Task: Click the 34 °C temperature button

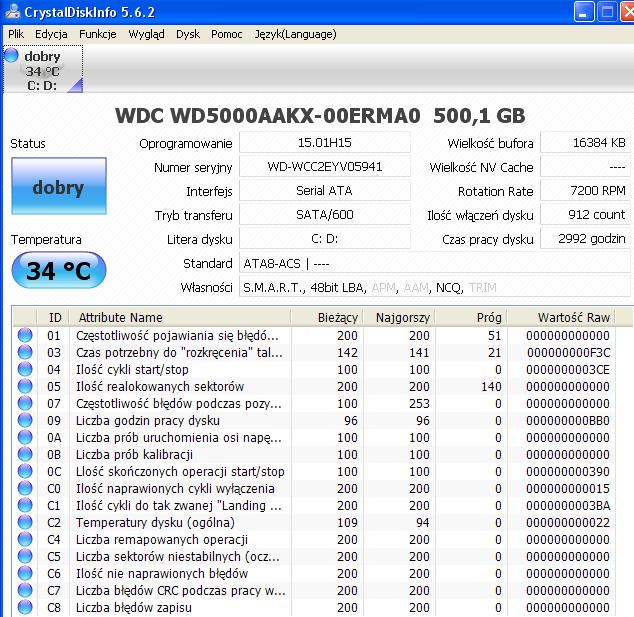Action: (59, 270)
